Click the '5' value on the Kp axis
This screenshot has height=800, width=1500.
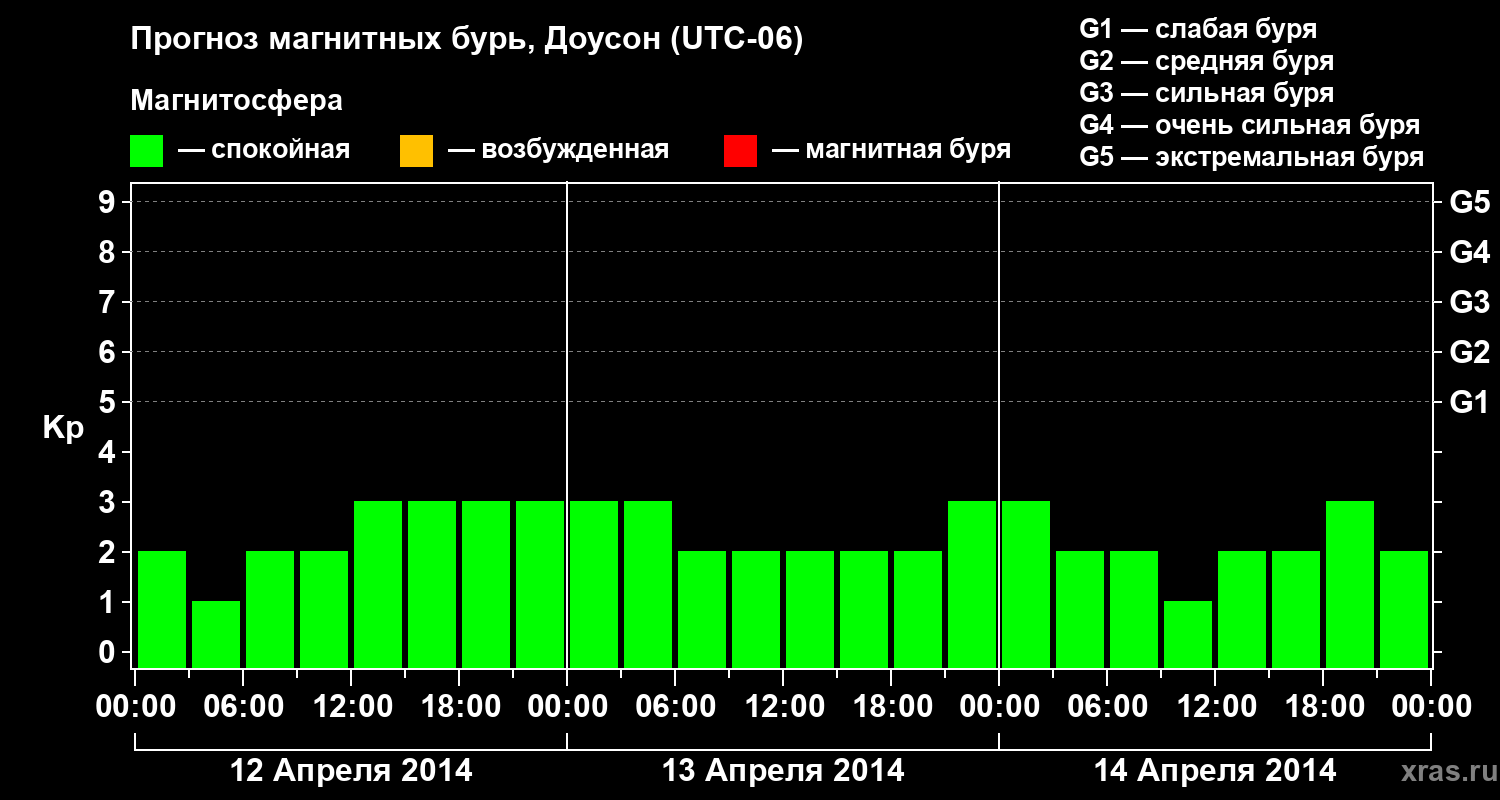(109, 402)
